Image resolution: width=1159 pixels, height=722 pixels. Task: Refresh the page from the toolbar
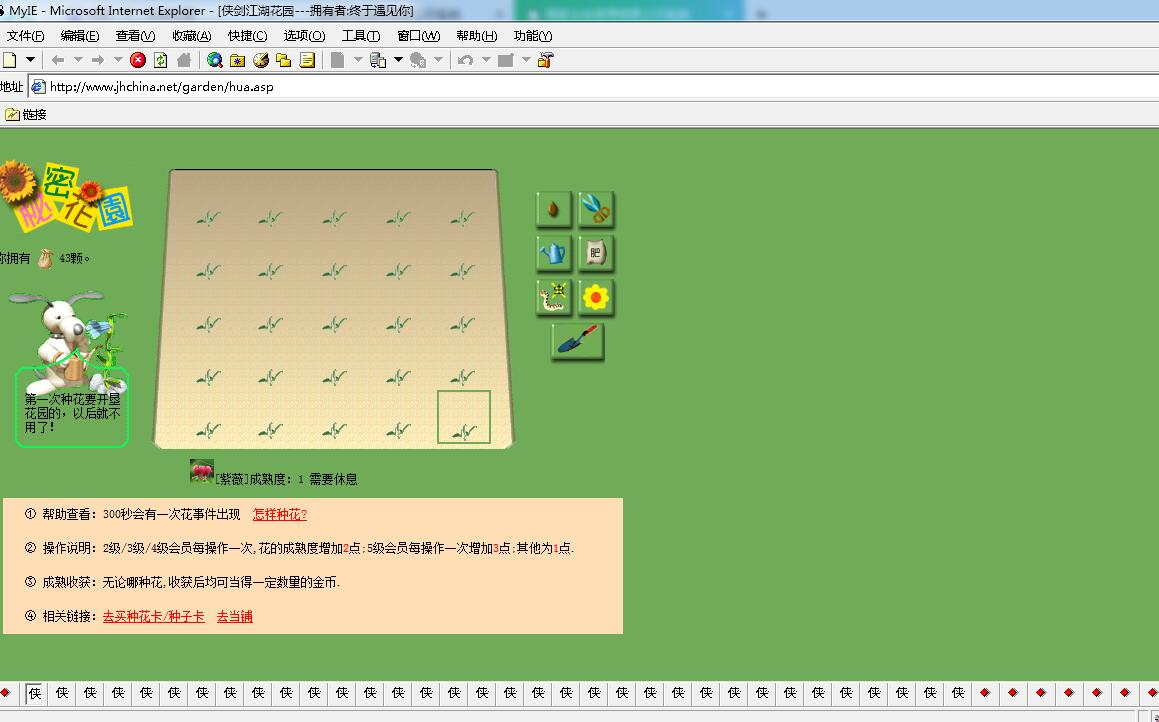[160, 60]
